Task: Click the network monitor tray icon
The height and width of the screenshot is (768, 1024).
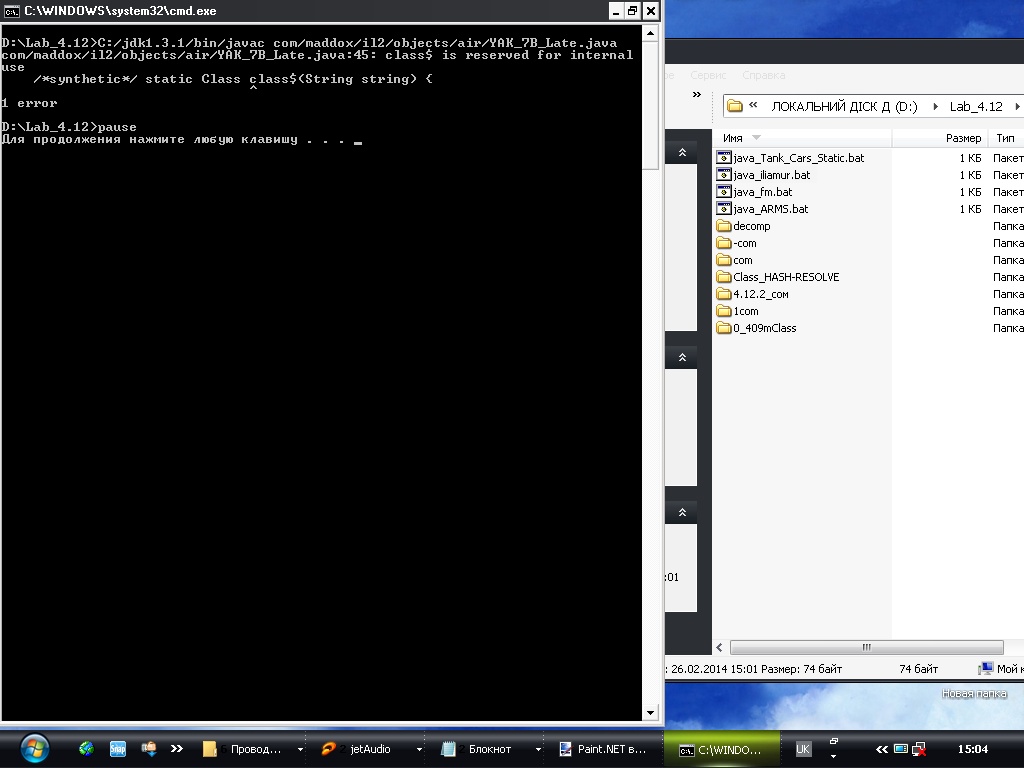Action: coord(901,748)
